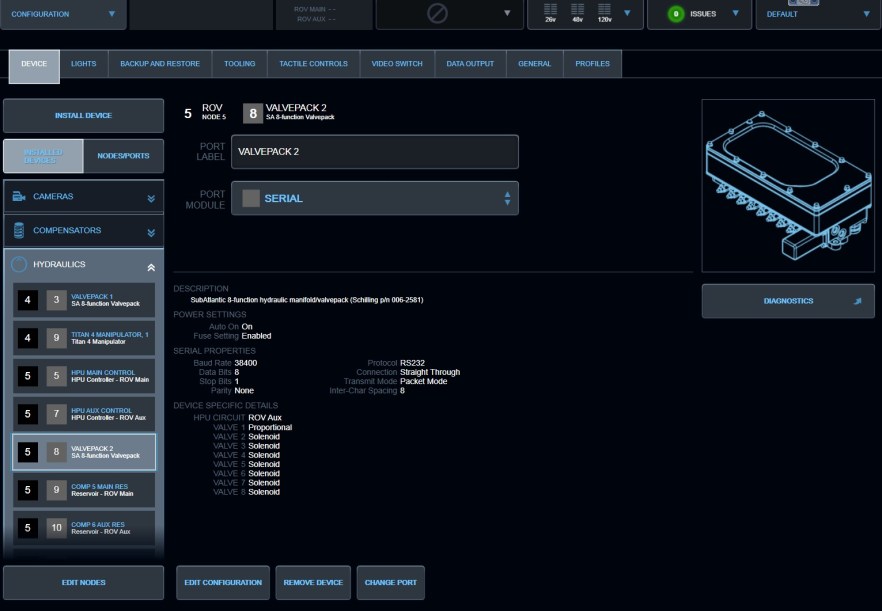The width and height of the screenshot is (882, 611).
Task: Click the prohibited circle icon in header
Action: point(437,14)
